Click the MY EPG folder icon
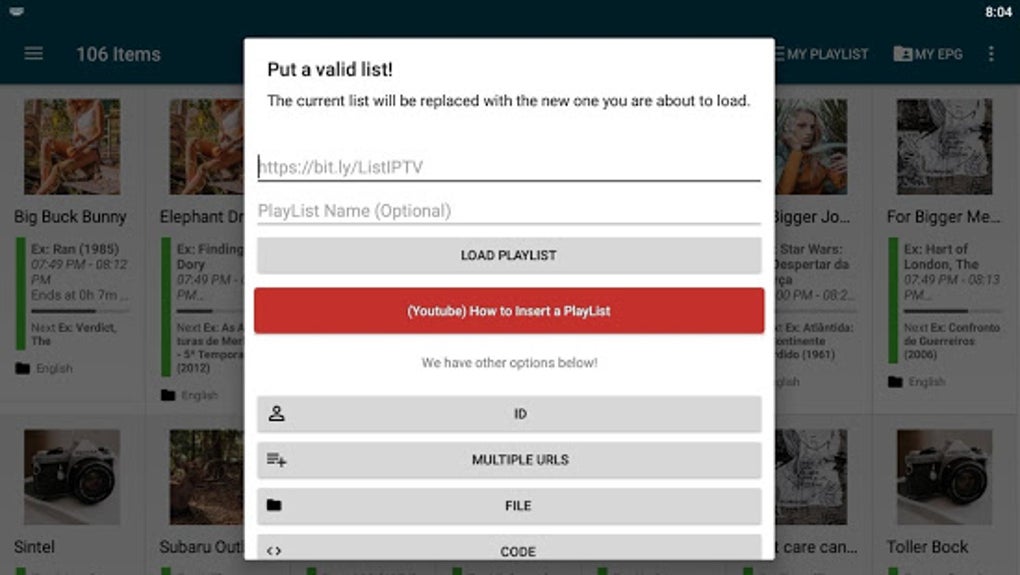1020x575 pixels. pyautogui.click(x=902, y=54)
